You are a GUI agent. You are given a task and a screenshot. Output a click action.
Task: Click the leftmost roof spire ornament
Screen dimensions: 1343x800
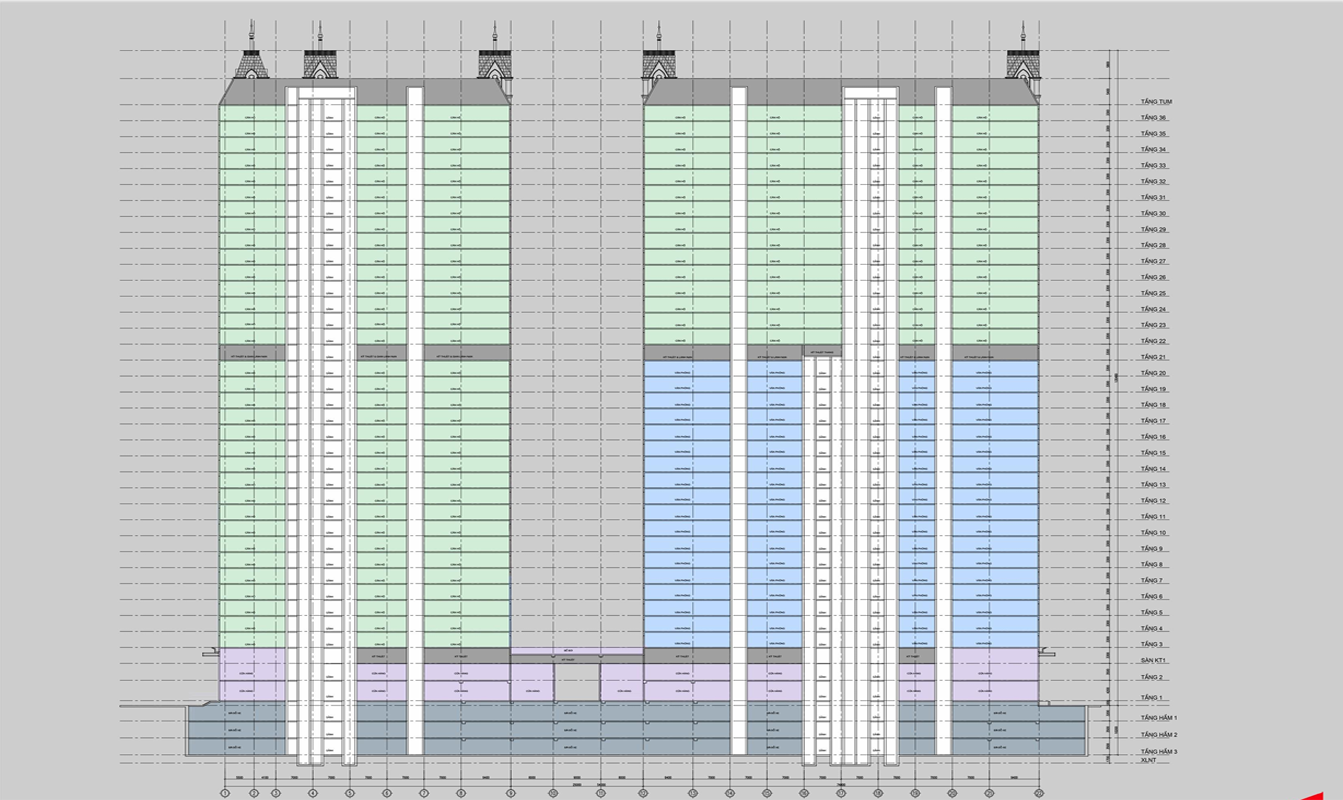[252, 61]
